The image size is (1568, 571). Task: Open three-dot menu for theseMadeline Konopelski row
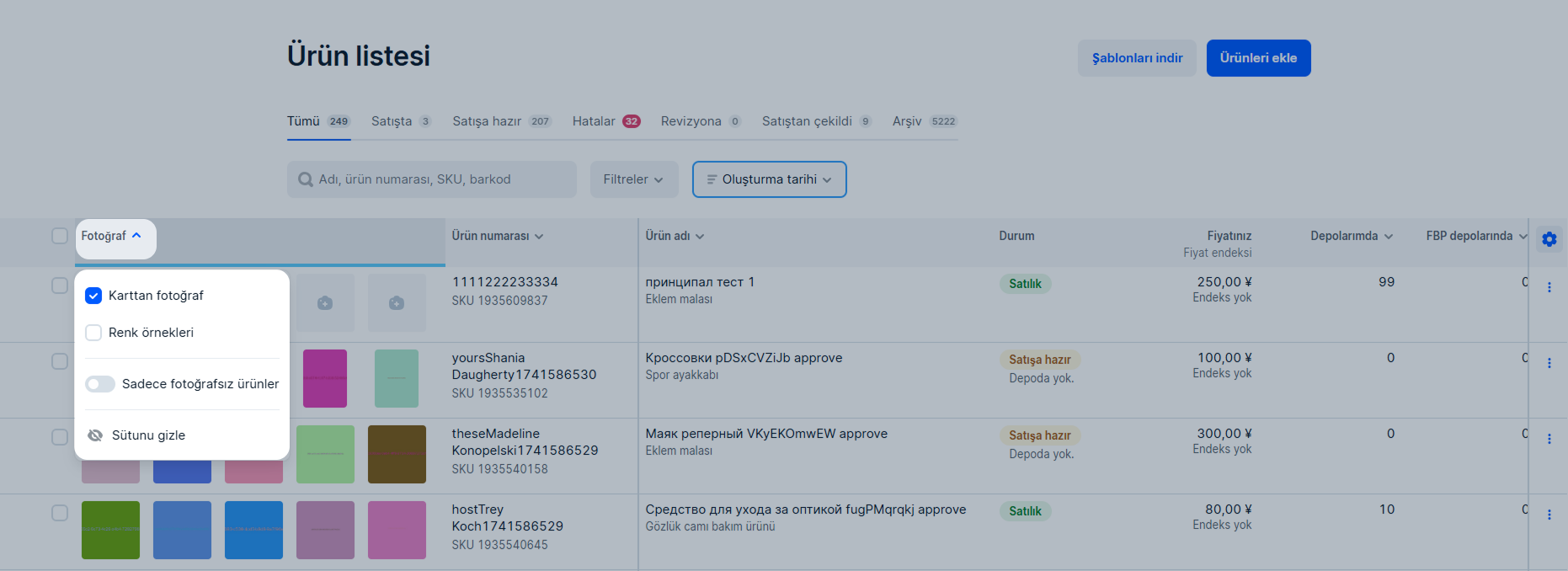[x=1549, y=439]
